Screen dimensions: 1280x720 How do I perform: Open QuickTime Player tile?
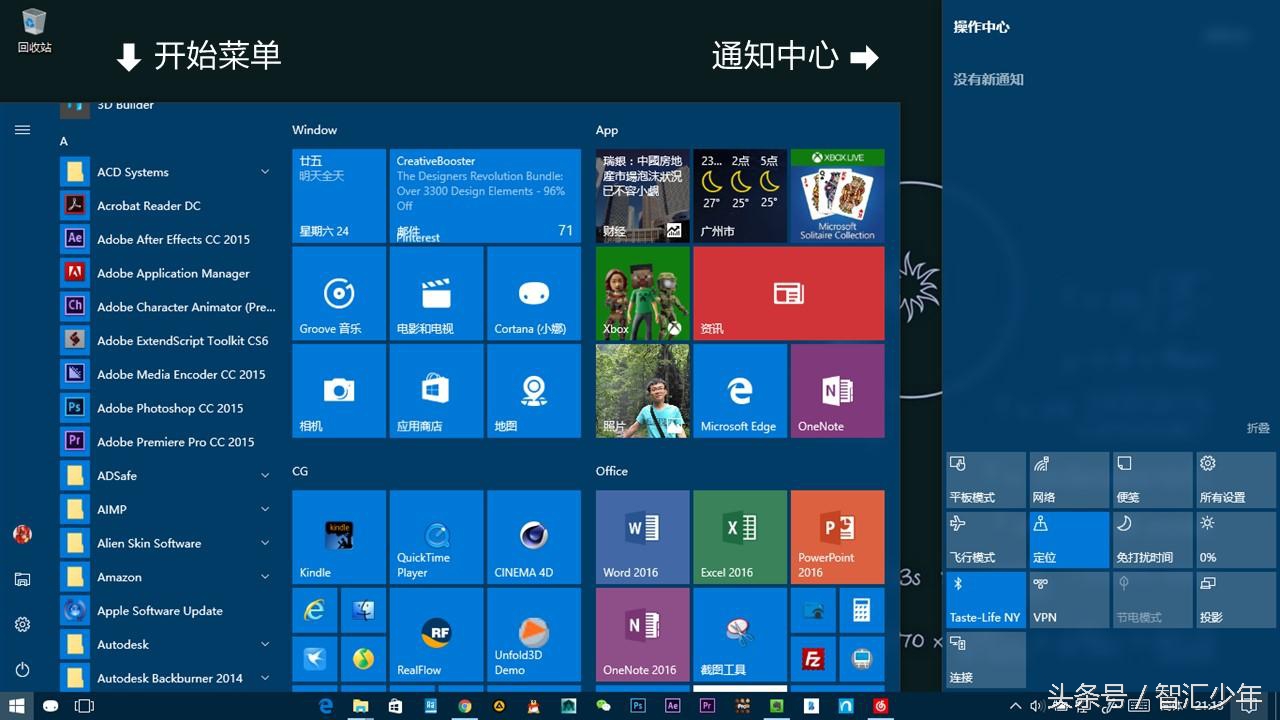[x=436, y=537]
